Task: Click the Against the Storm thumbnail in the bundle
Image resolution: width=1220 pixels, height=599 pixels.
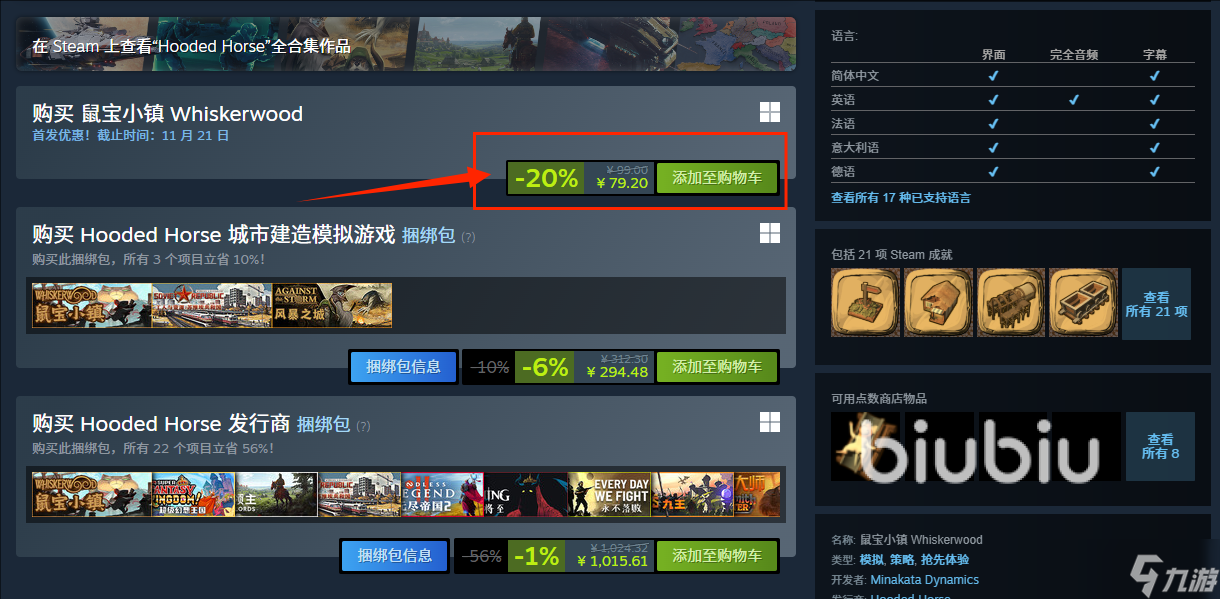Action: (x=332, y=305)
